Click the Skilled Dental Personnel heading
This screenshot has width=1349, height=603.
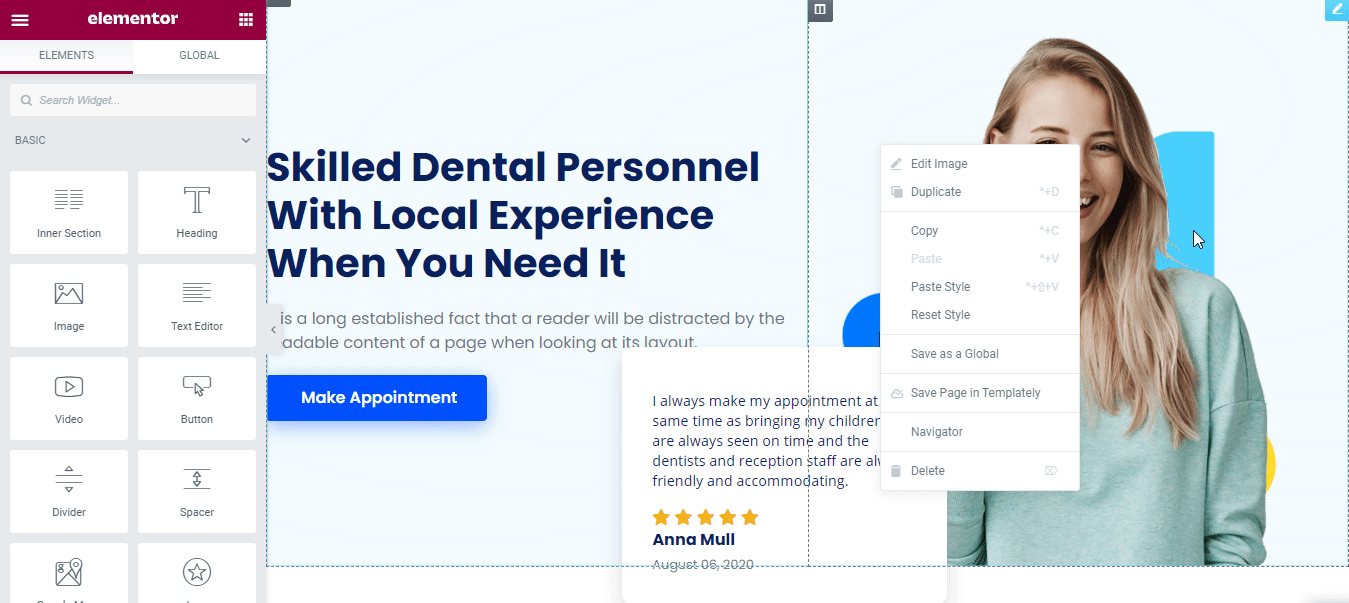(x=514, y=215)
